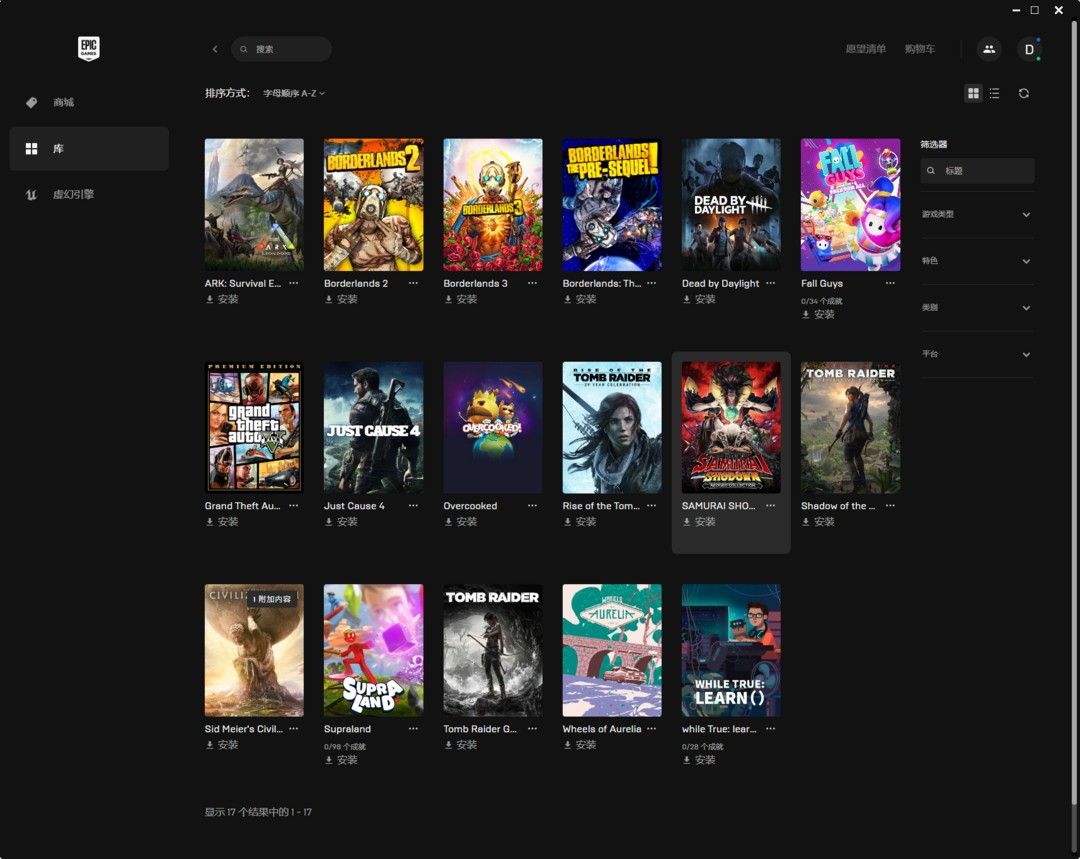Install Supraland
This screenshot has width=1080, height=859.
click(341, 760)
